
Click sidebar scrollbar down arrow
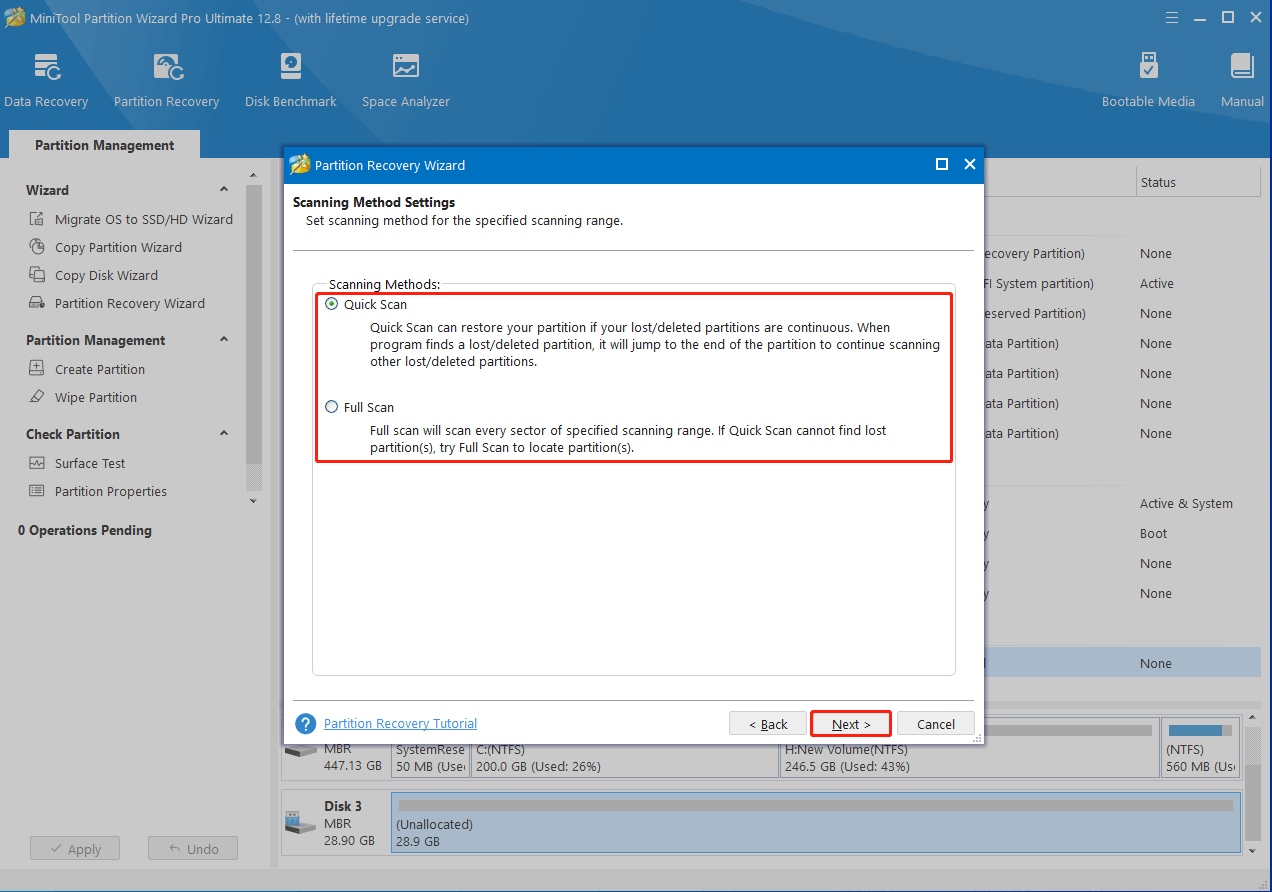coord(253,500)
